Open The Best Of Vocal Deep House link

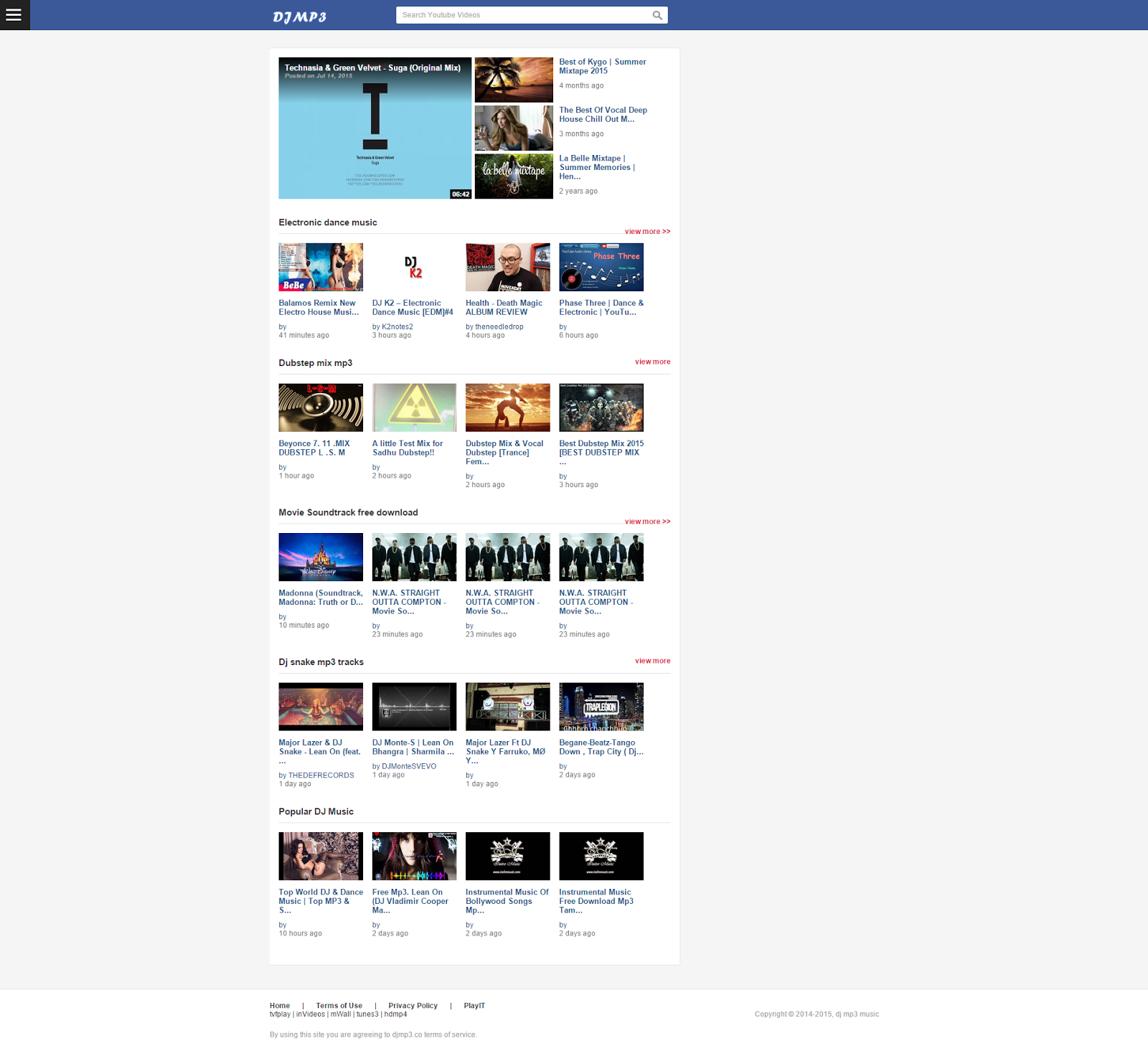[603, 114]
